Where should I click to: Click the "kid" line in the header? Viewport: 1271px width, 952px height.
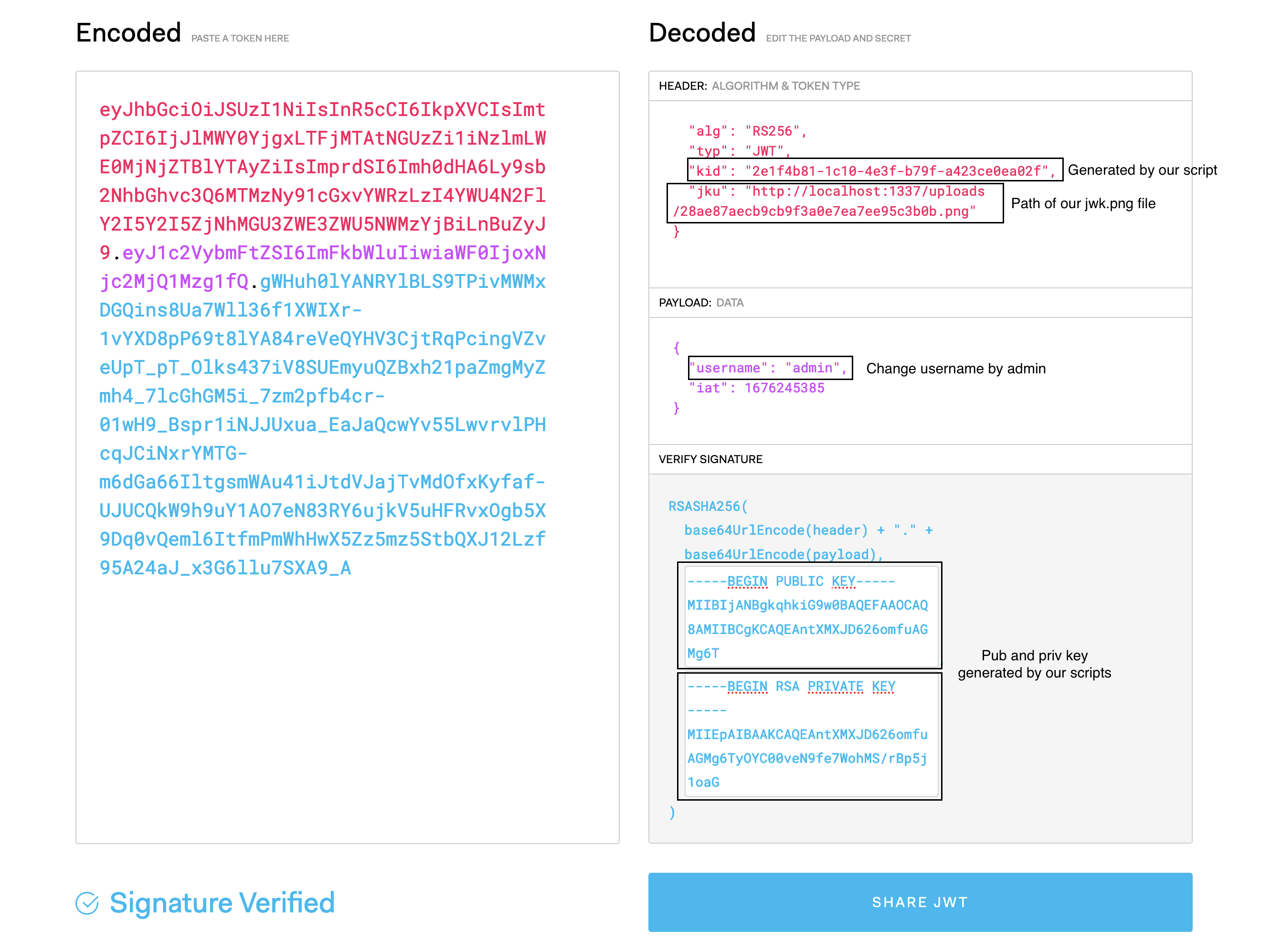[x=872, y=170]
